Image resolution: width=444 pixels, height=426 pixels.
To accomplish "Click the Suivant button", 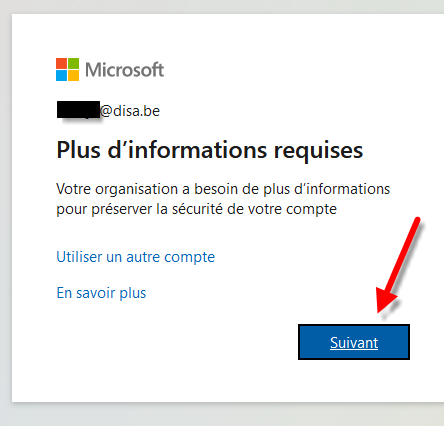I will [x=354, y=342].
